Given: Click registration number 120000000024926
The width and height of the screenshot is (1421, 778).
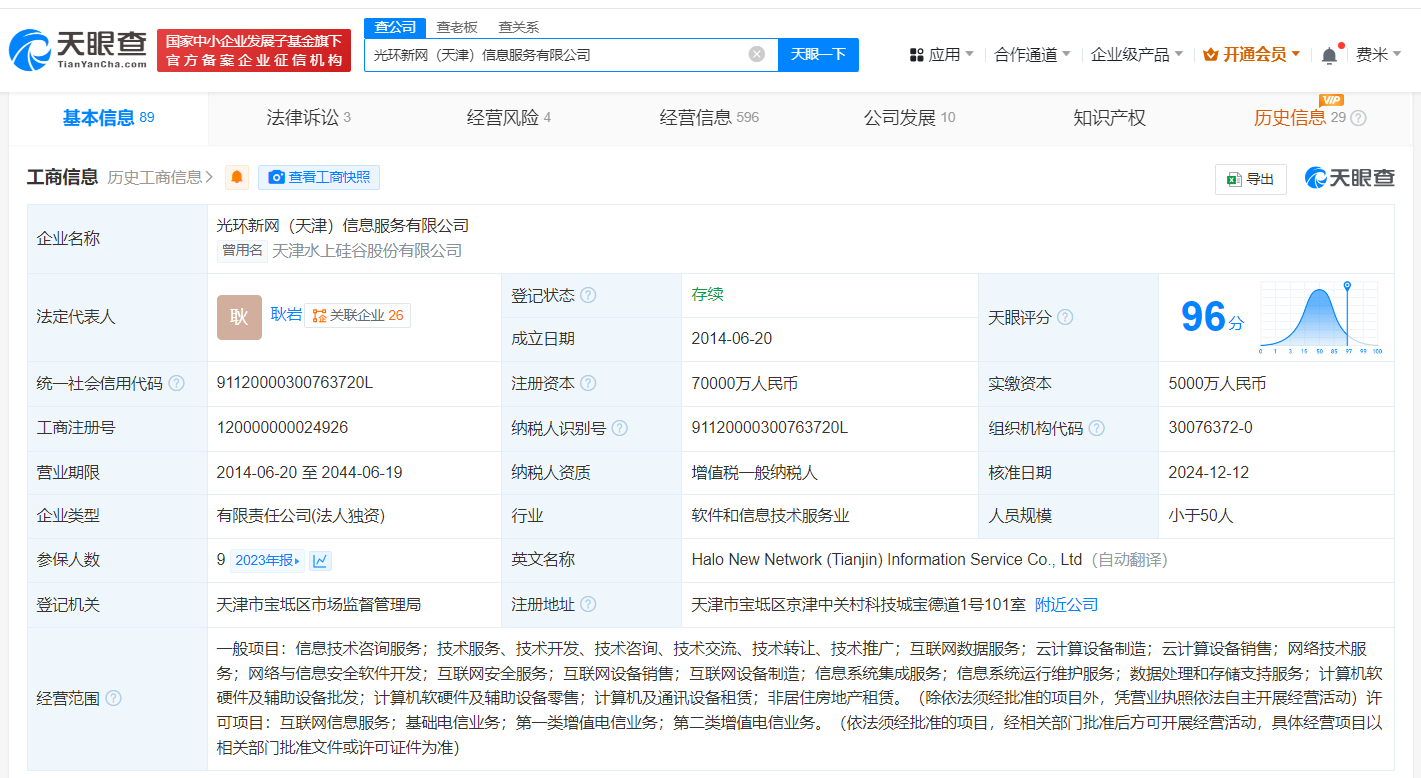Looking at the screenshot, I should click(282, 428).
